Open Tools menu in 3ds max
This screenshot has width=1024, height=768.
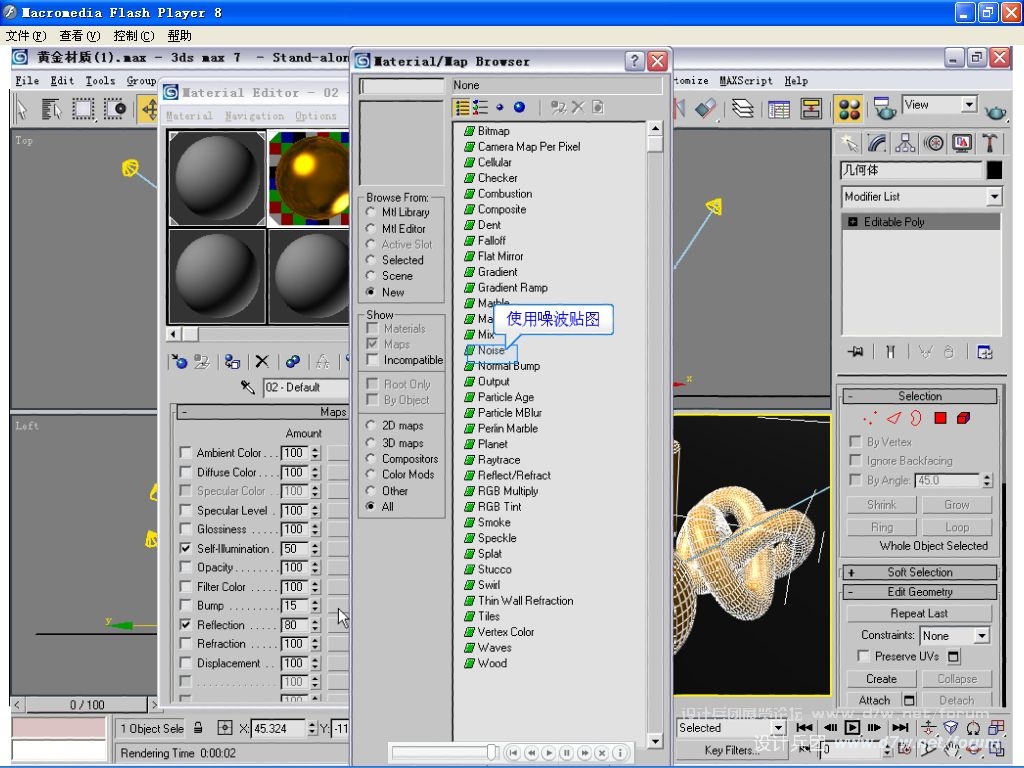100,80
